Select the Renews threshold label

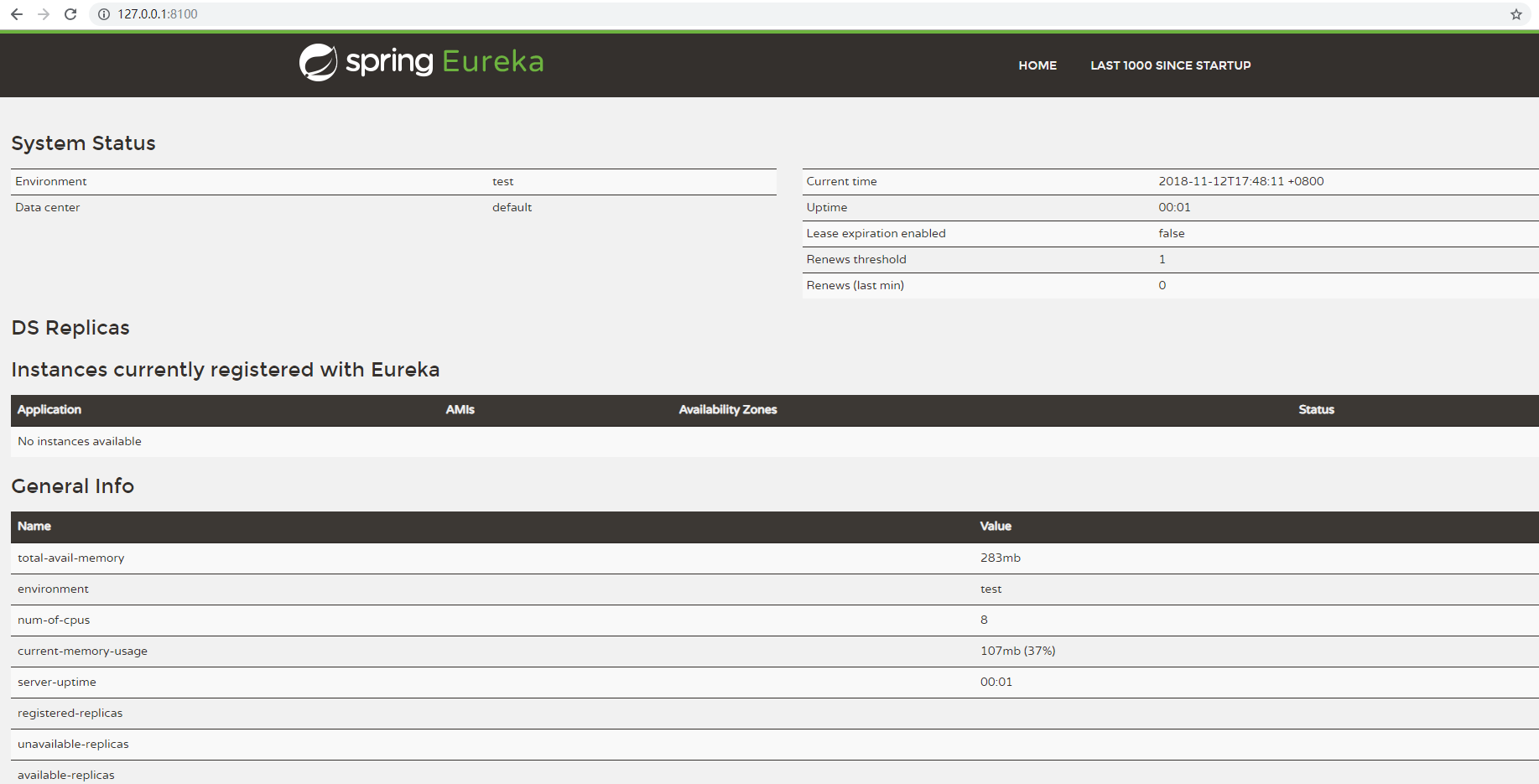tap(856, 259)
